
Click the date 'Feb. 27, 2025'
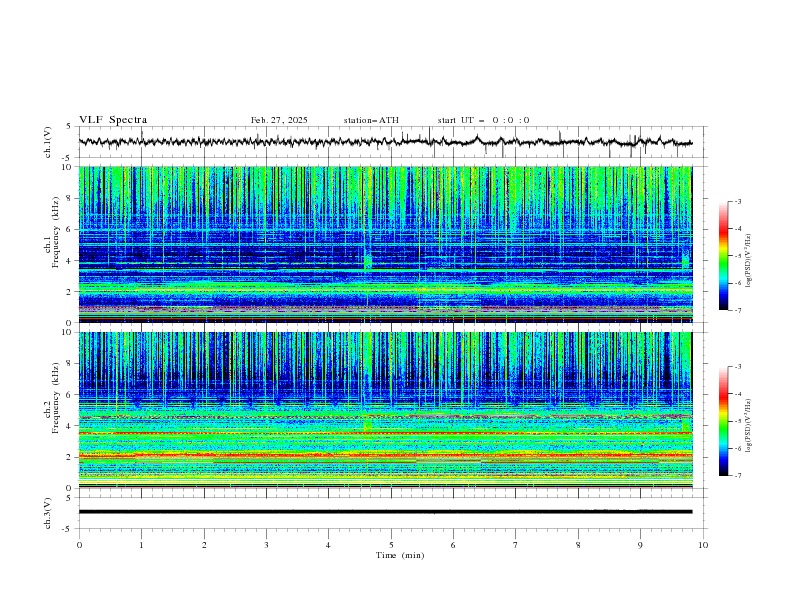coord(279,120)
